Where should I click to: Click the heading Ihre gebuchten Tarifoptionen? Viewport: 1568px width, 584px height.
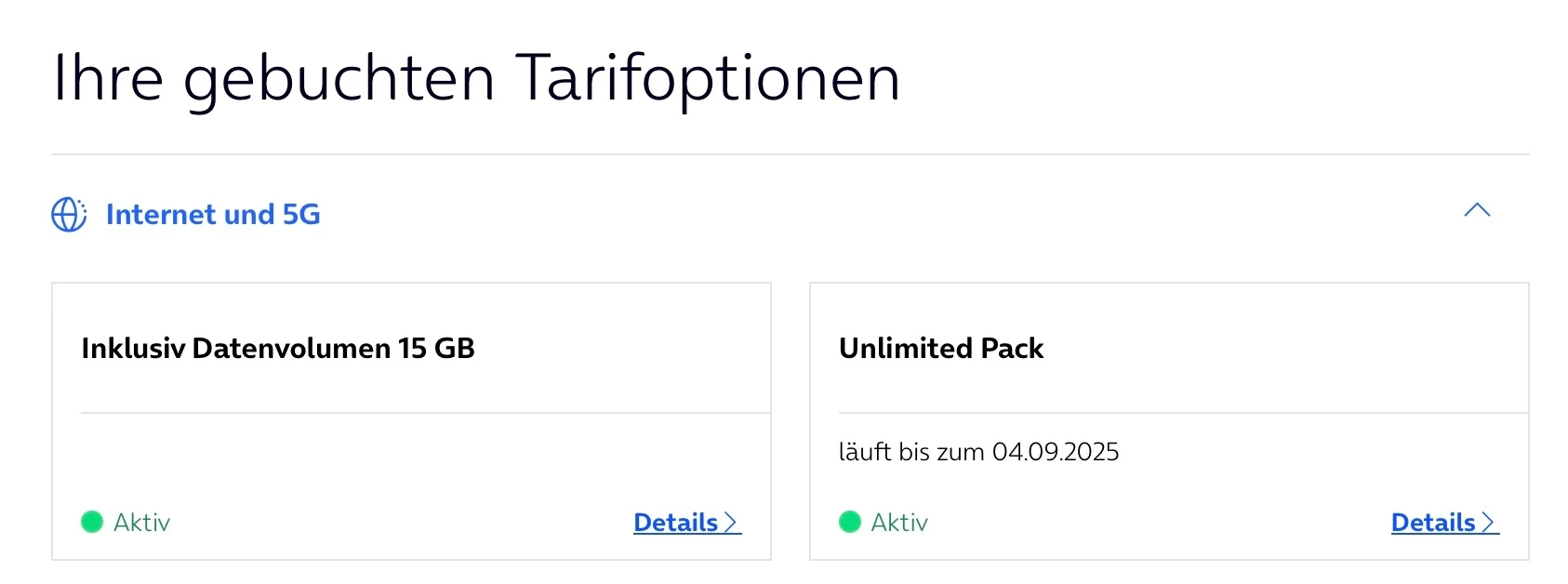pos(476,78)
